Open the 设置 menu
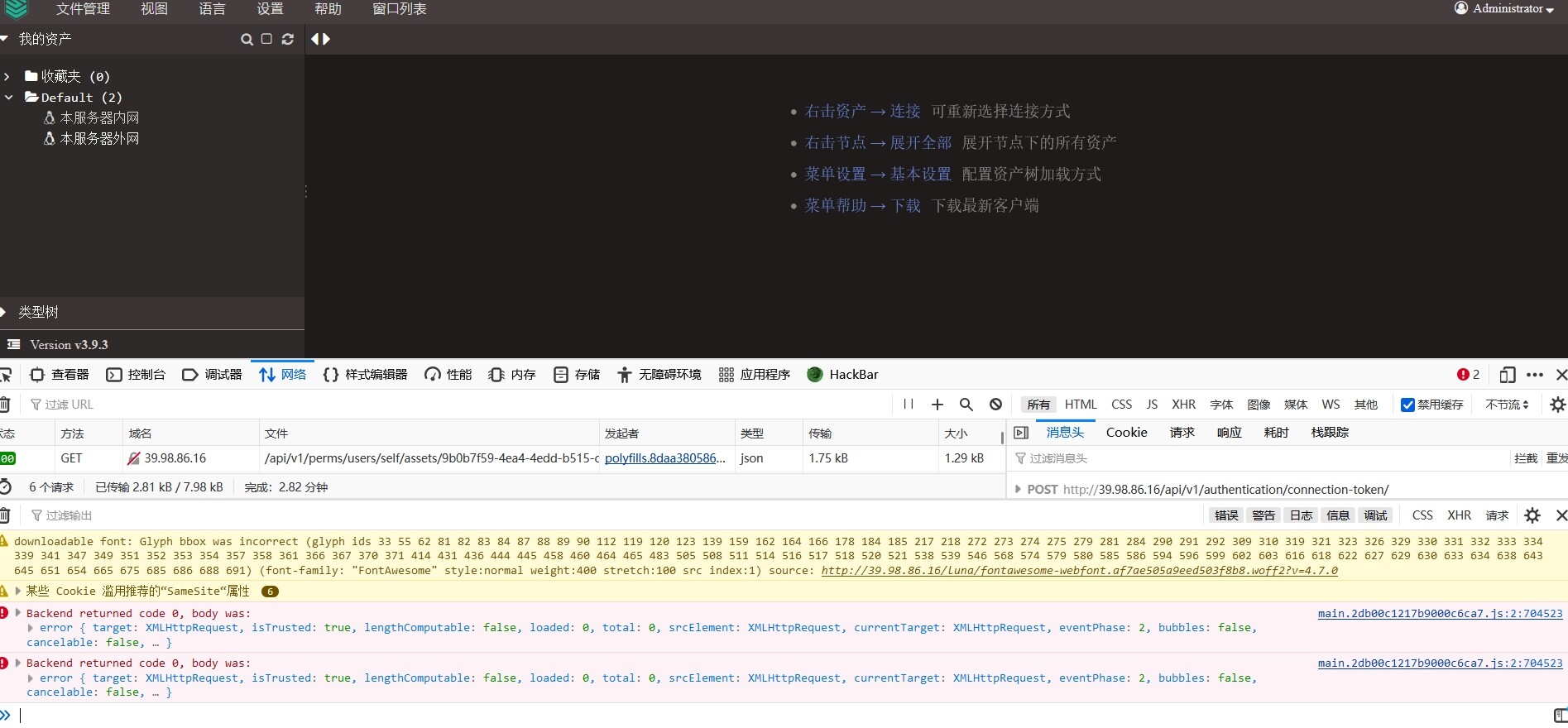The image size is (1568, 728). tap(270, 9)
